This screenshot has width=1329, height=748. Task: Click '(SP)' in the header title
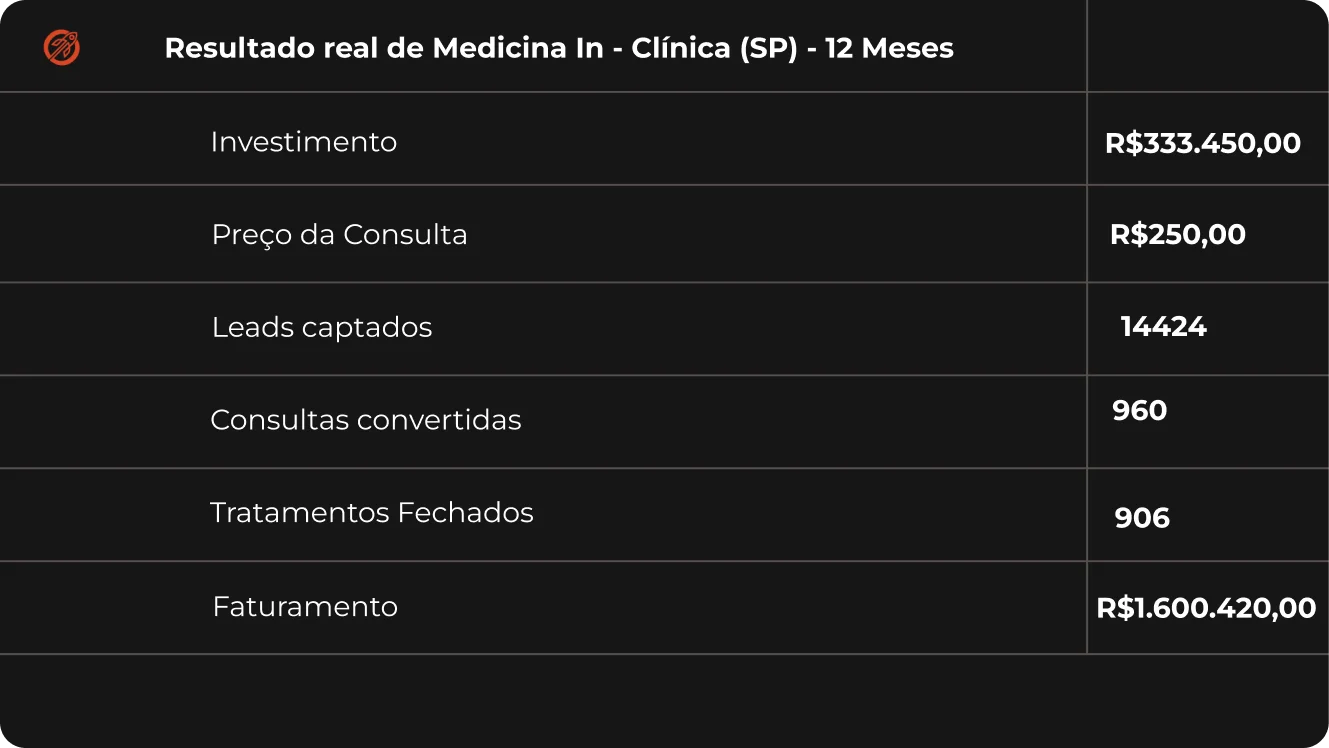769,48
